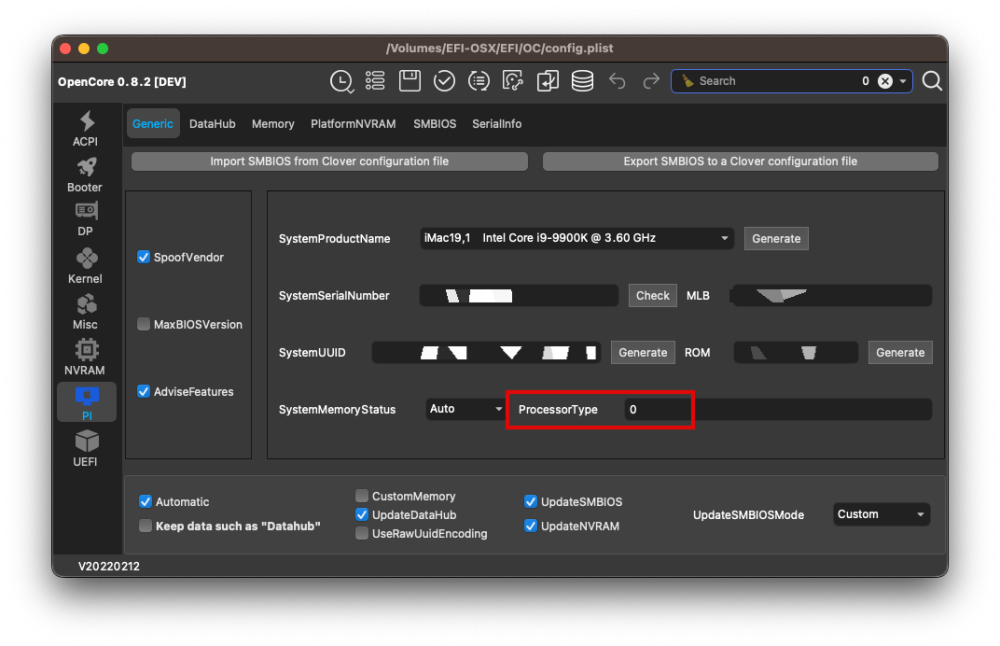Screen dimensions: 1000x646
Task: Click the MLB input field
Action: (x=832, y=295)
